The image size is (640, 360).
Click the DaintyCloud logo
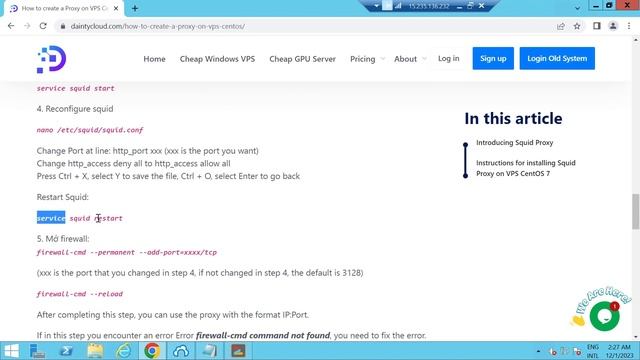(51, 59)
